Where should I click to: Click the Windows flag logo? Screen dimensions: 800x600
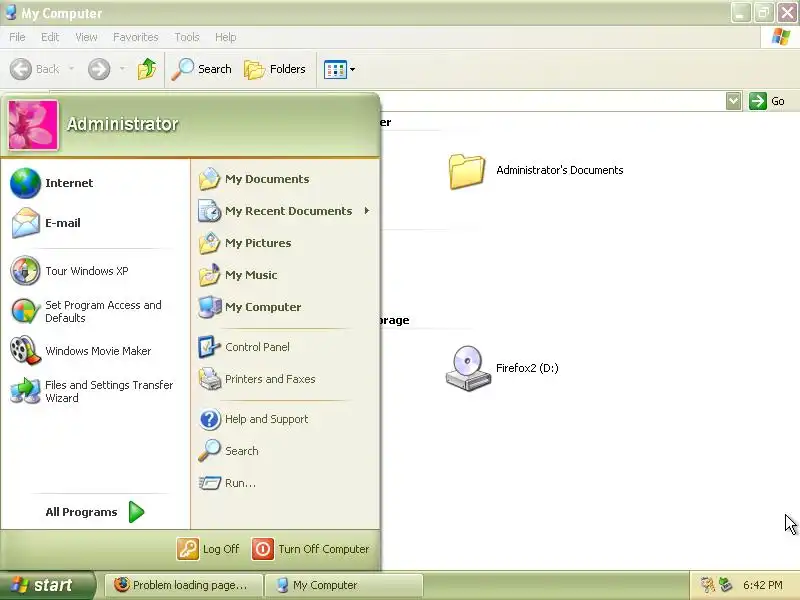click(781, 37)
